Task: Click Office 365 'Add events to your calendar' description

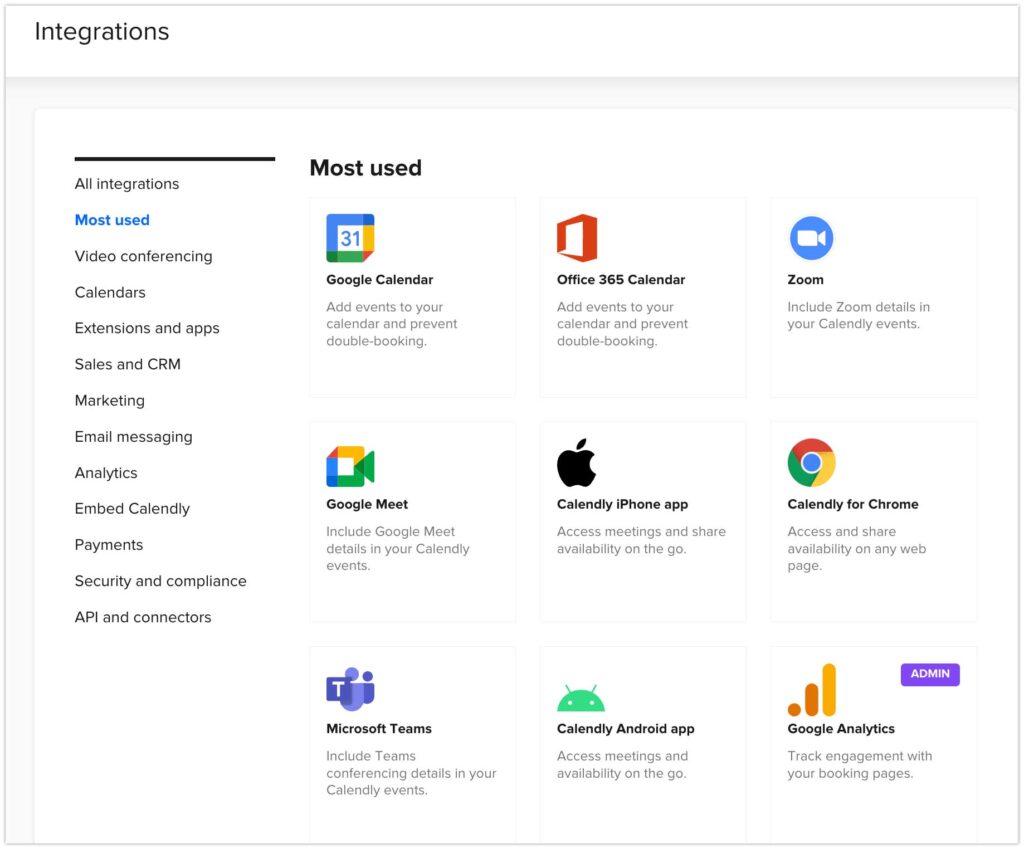Action: click(x=622, y=324)
